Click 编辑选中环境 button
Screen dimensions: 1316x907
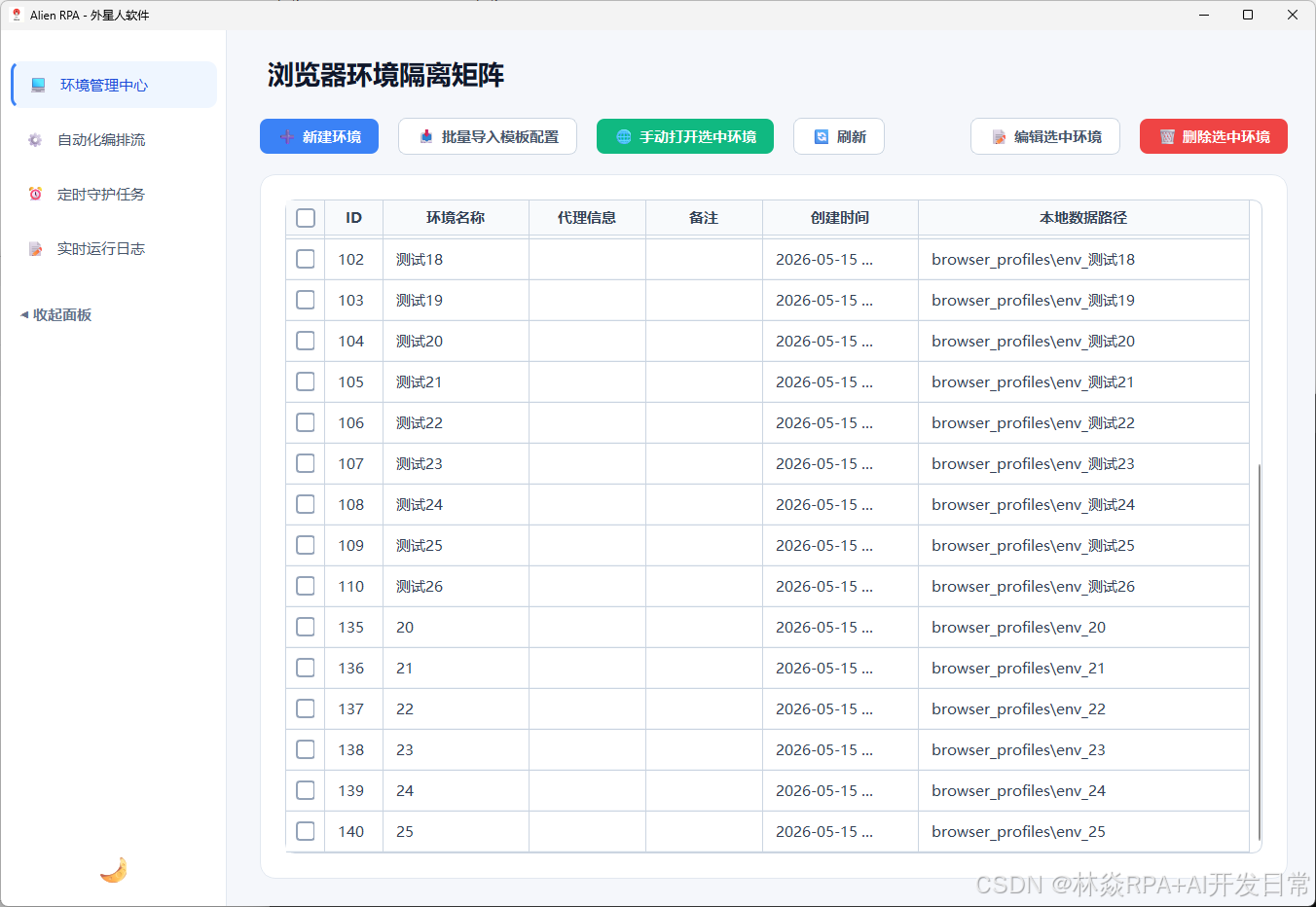point(1045,136)
